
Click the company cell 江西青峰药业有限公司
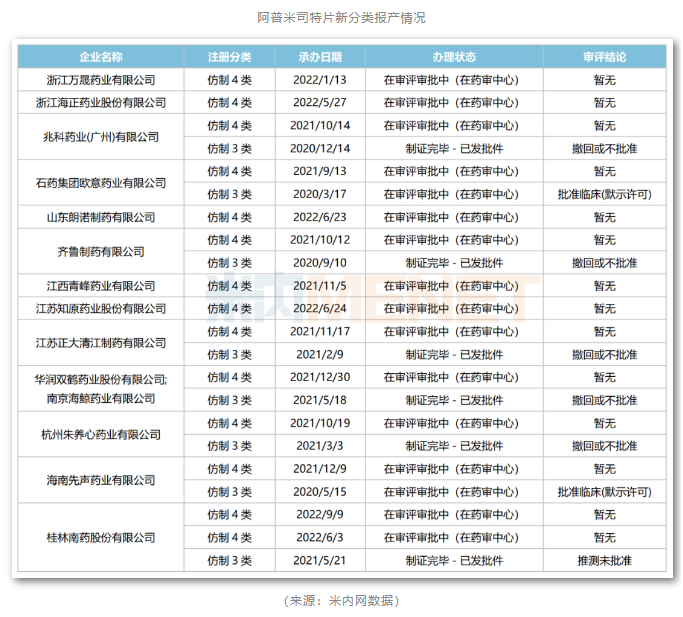(x=101, y=286)
